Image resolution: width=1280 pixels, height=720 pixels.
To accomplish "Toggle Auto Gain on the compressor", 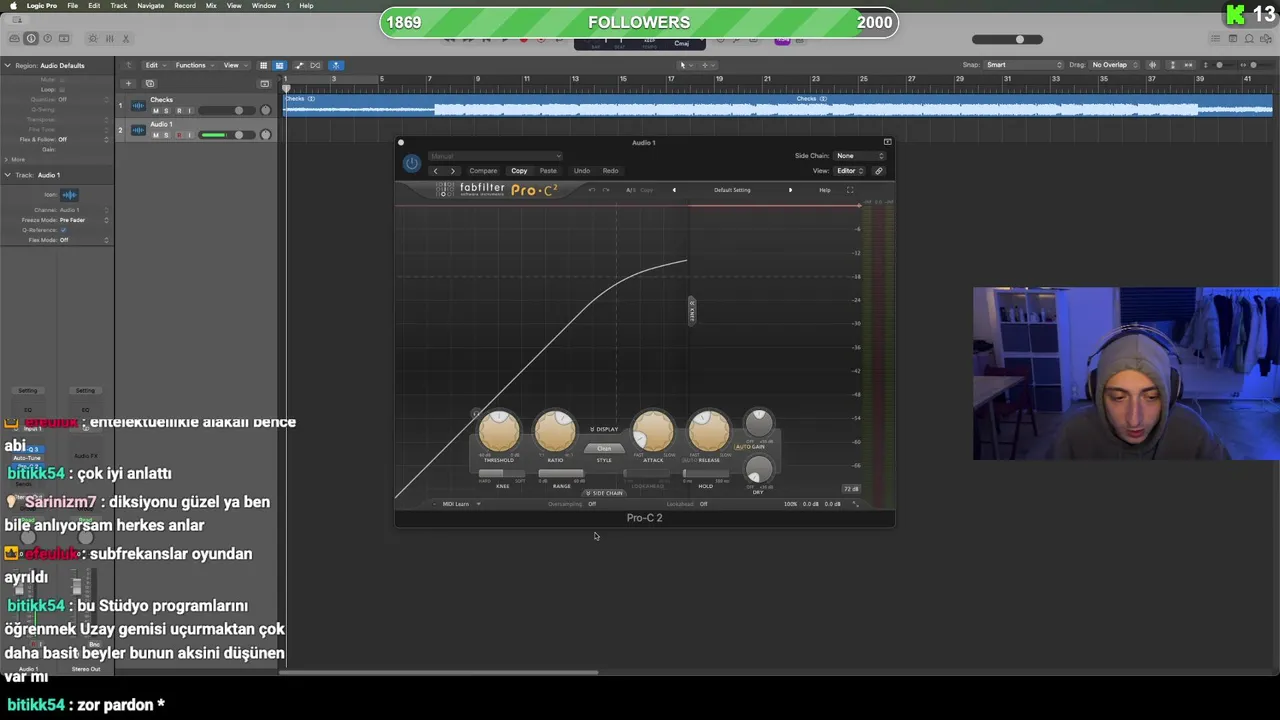I will [x=750, y=447].
